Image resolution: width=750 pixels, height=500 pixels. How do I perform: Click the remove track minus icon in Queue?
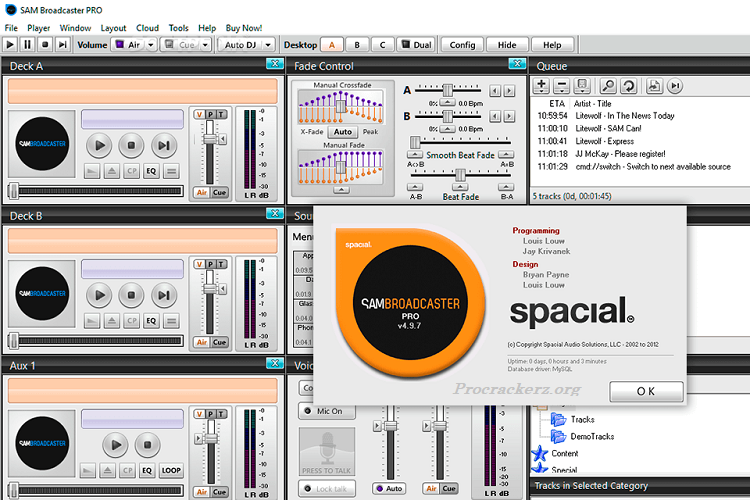click(x=561, y=86)
